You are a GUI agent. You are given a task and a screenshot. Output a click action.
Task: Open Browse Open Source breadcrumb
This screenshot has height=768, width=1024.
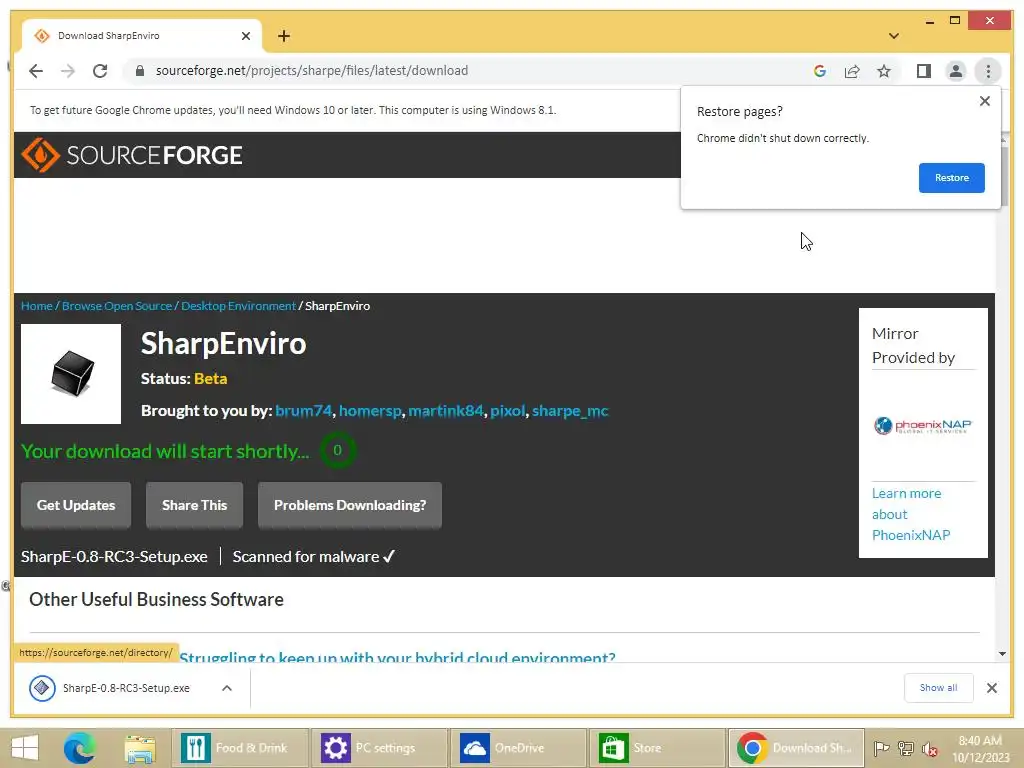pyautogui.click(x=117, y=306)
